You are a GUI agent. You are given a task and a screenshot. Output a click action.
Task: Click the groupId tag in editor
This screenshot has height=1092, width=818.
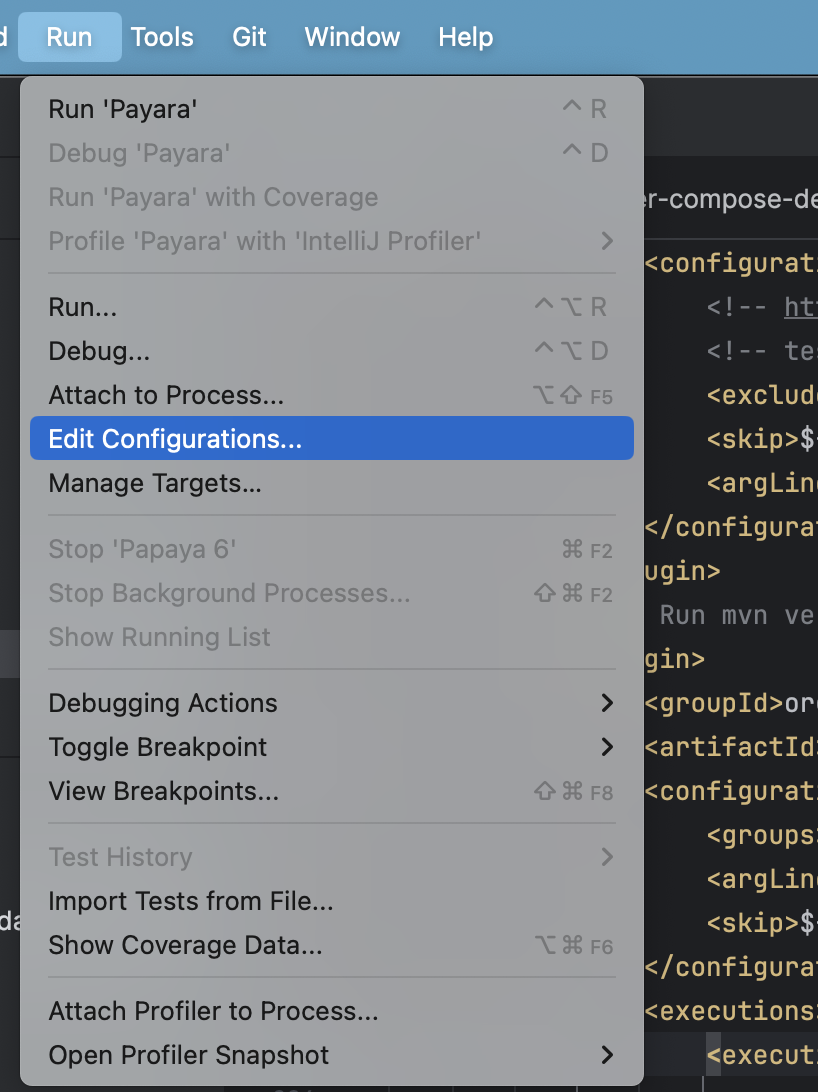(714, 703)
